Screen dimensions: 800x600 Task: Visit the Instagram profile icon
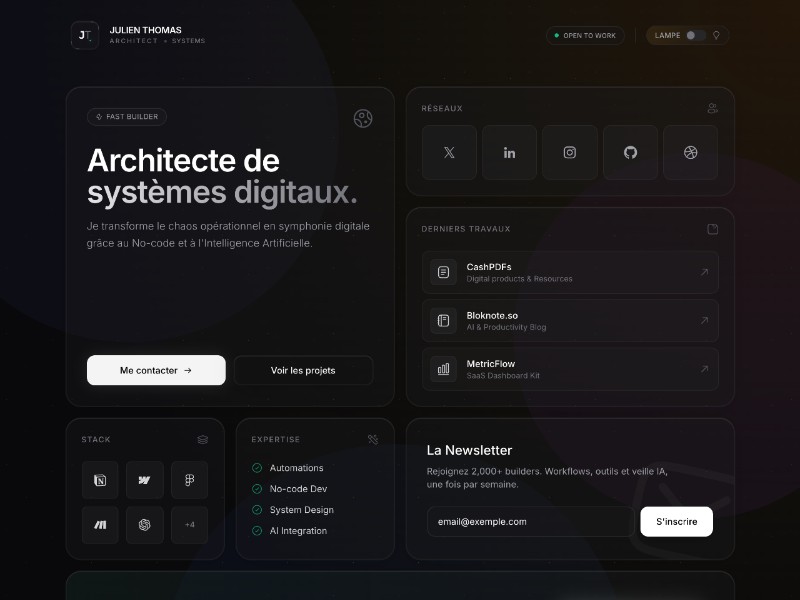570,153
